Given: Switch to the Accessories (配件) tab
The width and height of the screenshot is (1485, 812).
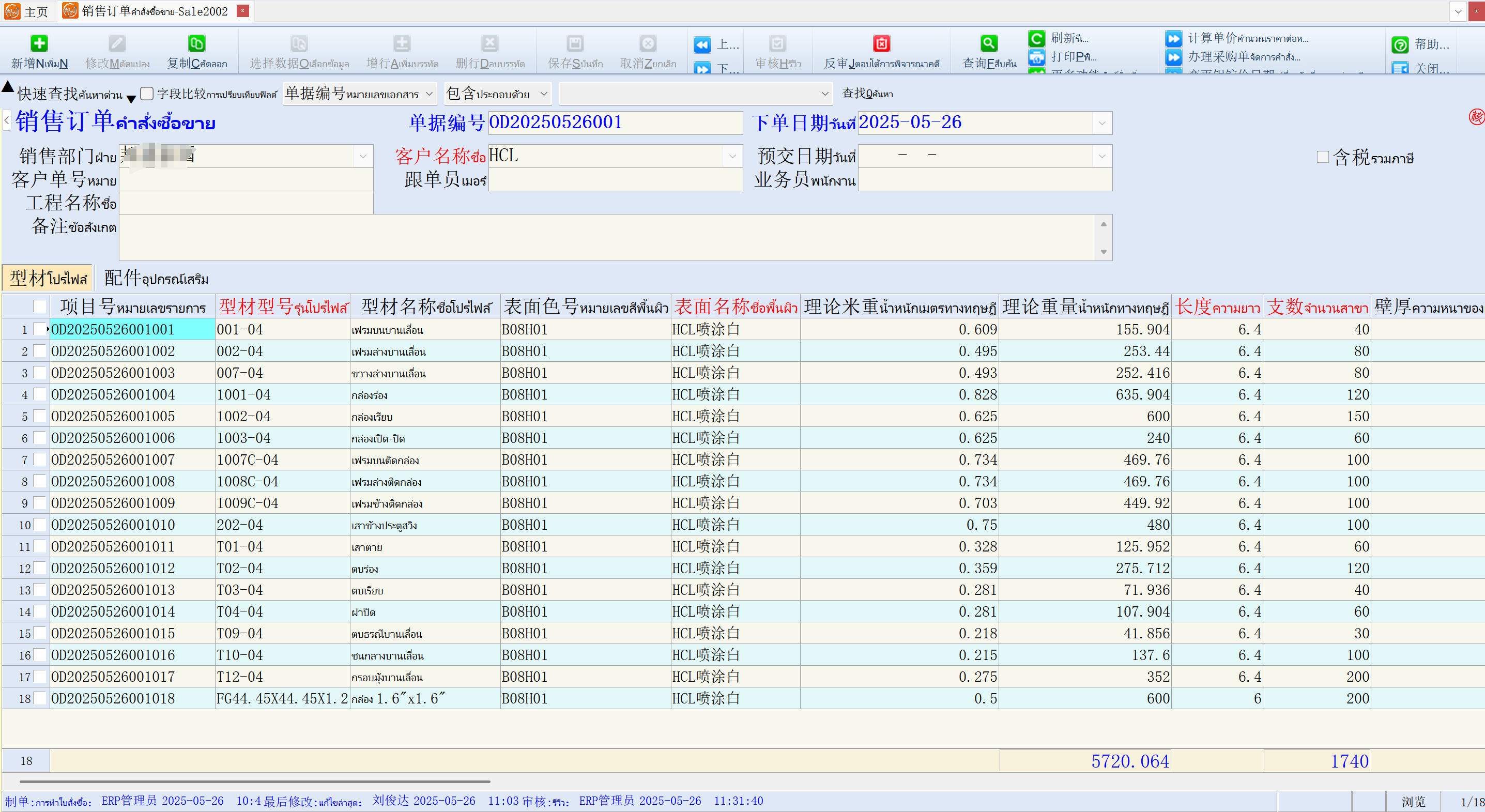Looking at the screenshot, I should click(156, 279).
